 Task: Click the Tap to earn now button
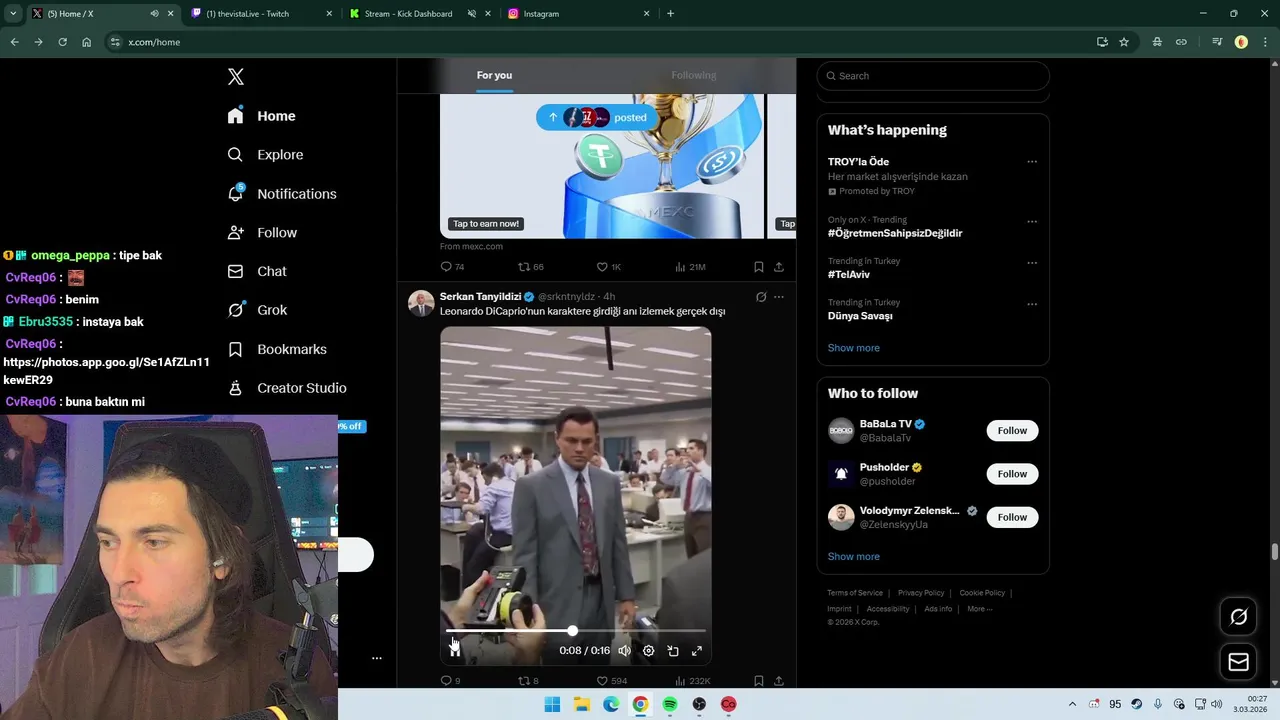(486, 224)
